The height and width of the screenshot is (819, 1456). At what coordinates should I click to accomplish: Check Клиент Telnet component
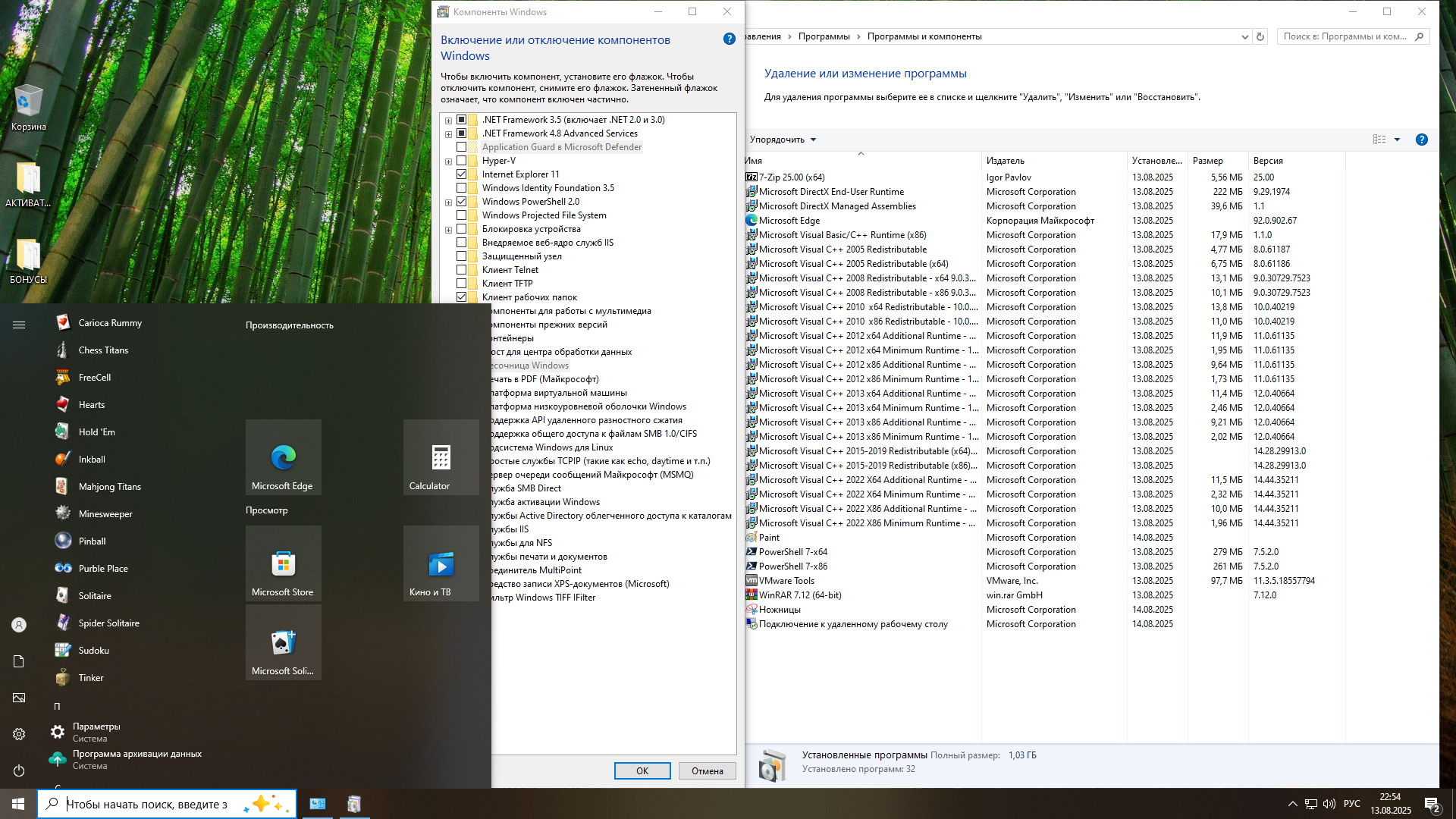[x=461, y=270]
